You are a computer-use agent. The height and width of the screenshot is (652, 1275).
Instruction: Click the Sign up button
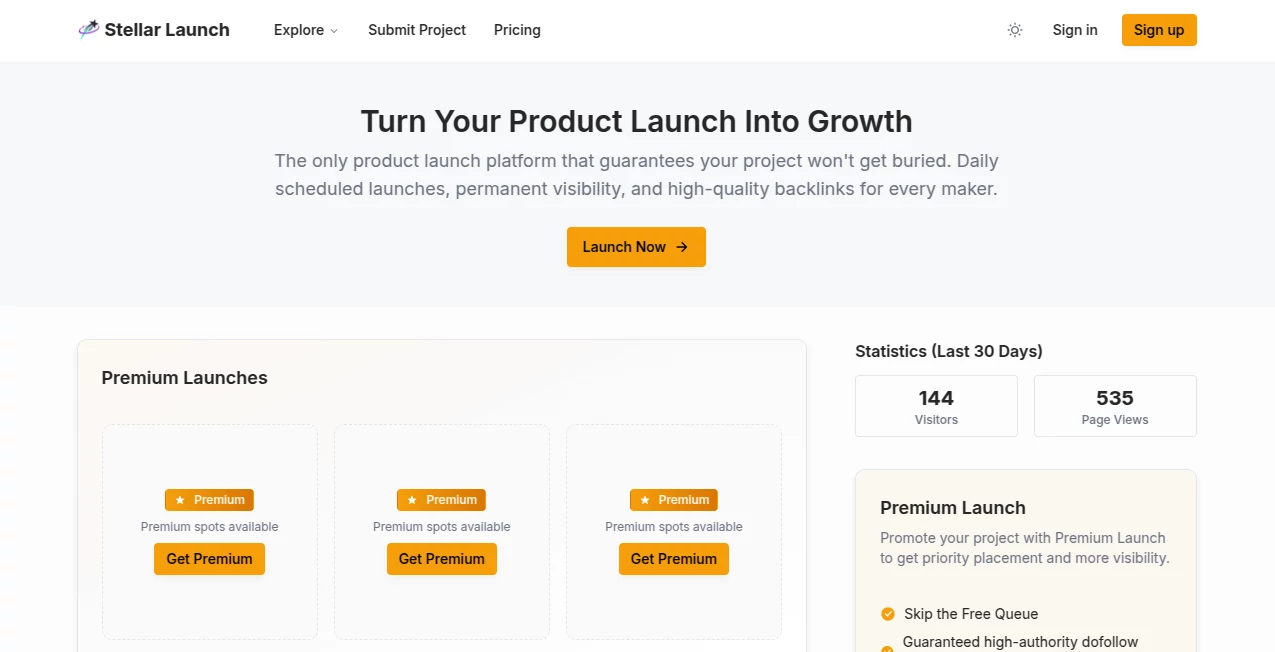(x=1159, y=30)
